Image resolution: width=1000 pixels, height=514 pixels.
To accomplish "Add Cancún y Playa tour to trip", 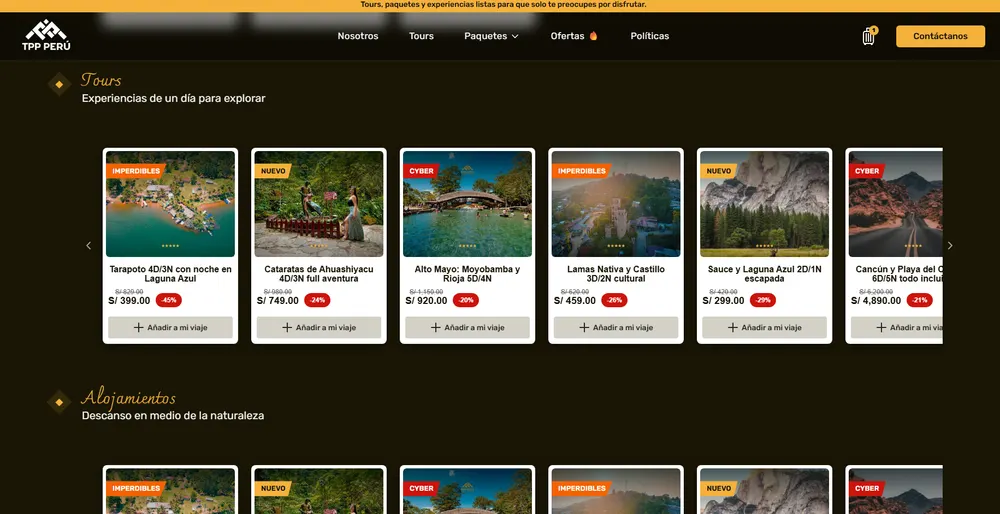I will [897, 327].
